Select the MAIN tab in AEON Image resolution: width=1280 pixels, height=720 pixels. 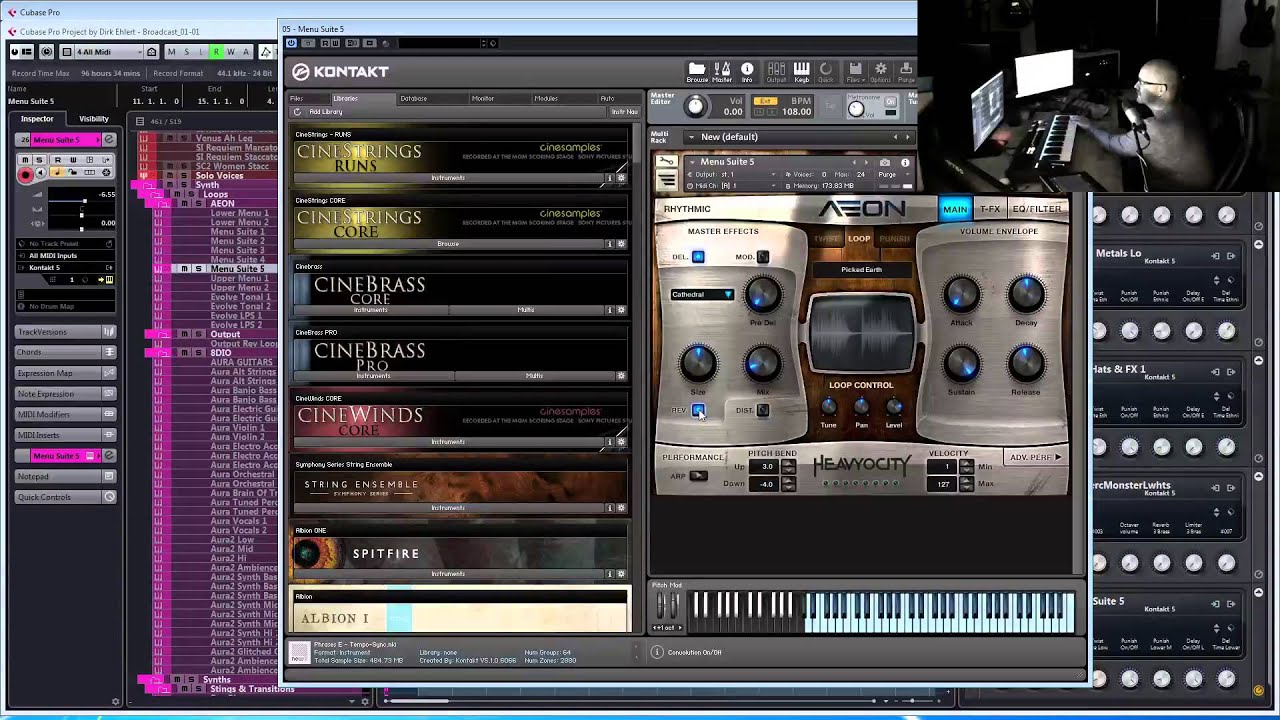point(955,209)
